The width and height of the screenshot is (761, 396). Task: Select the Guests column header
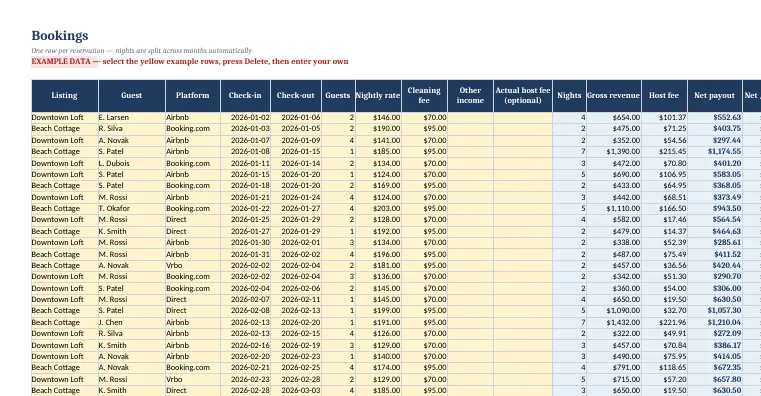point(338,96)
